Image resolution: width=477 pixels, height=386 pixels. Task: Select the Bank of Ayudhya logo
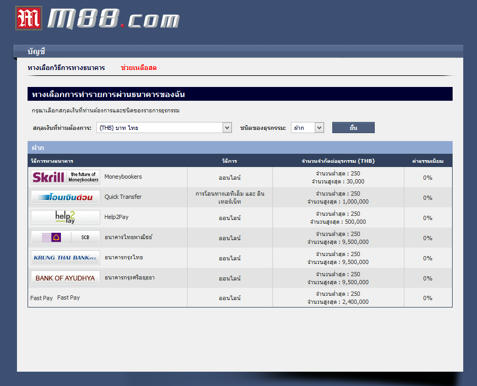click(x=66, y=278)
